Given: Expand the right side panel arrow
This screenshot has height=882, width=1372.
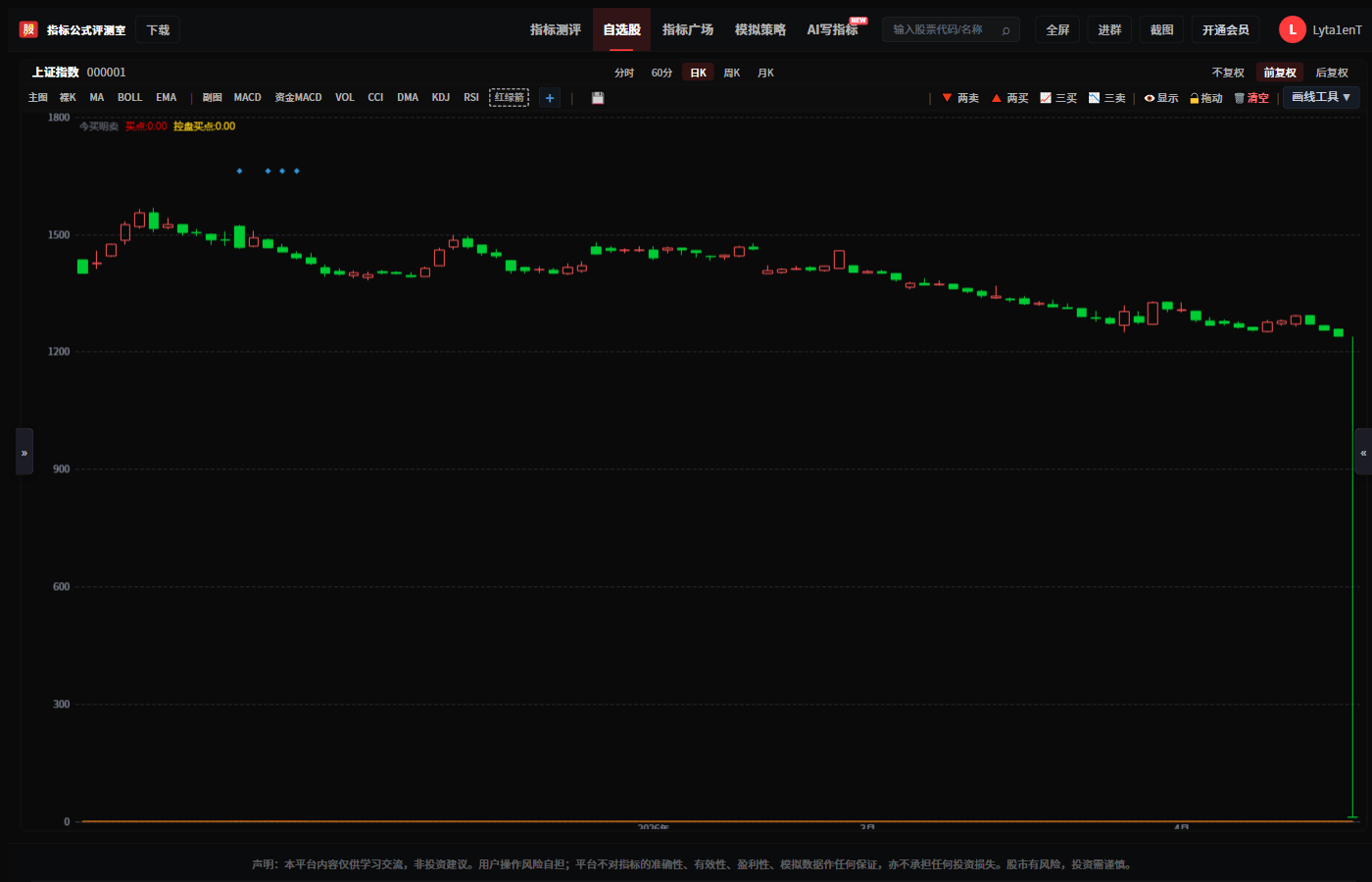Looking at the screenshot, I should pos(1363,452).
